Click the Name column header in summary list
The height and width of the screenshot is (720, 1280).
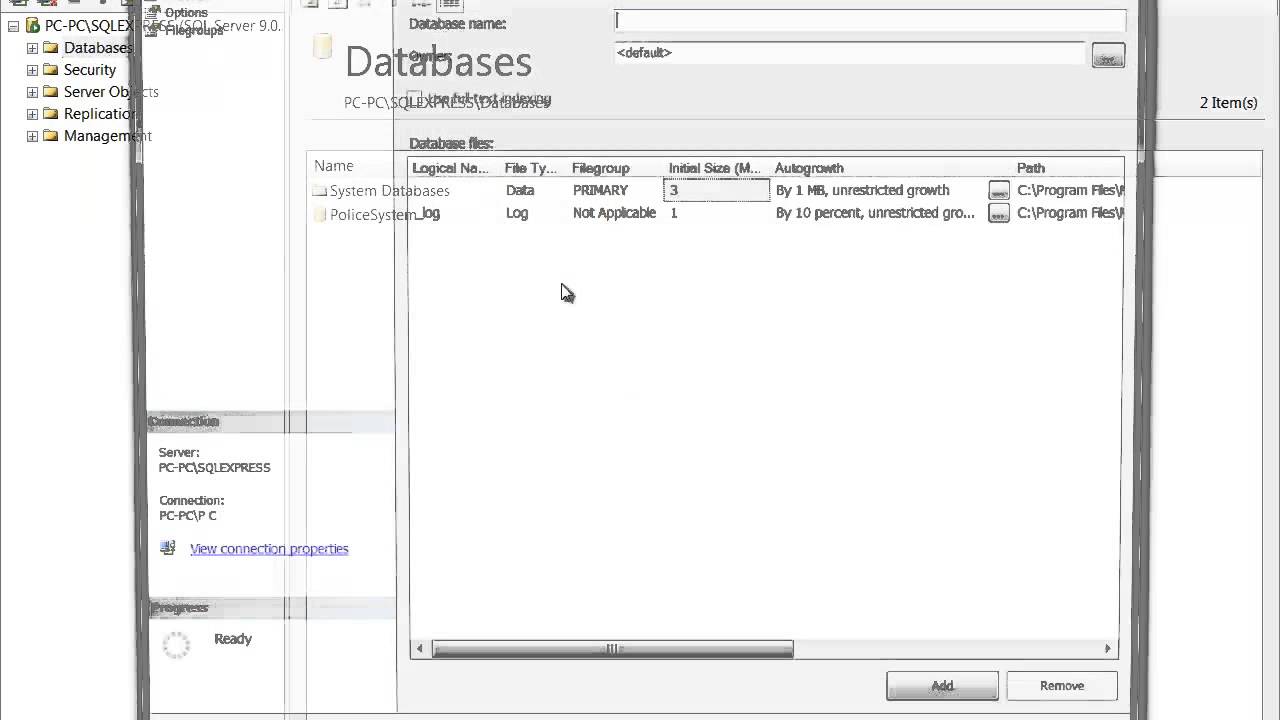coord(334,166)
